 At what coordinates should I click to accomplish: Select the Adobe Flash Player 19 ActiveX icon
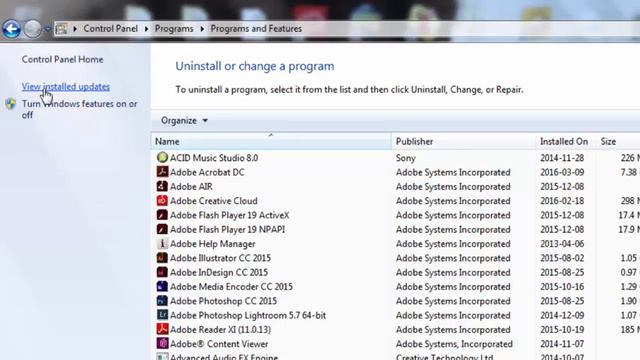162,214
